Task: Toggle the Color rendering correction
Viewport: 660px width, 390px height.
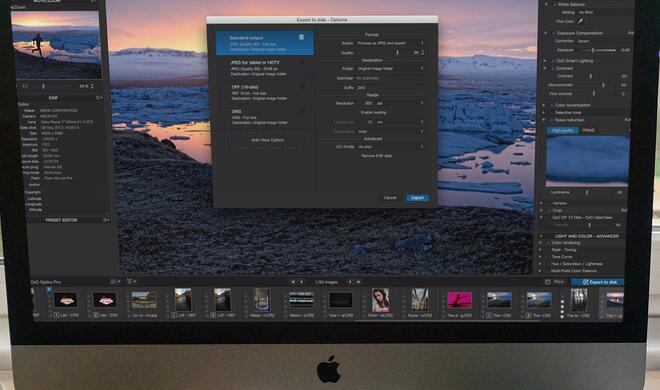Action: point(548,243)
